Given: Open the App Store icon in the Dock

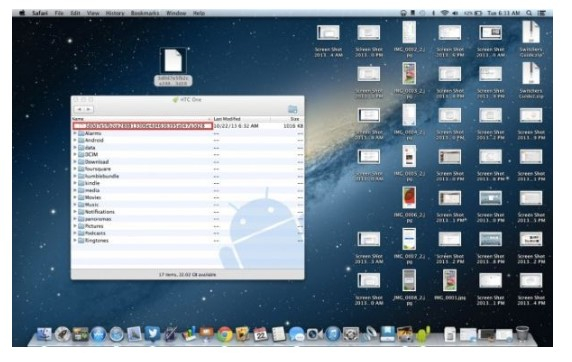Looking at the screenshot, I should (98, 334).
